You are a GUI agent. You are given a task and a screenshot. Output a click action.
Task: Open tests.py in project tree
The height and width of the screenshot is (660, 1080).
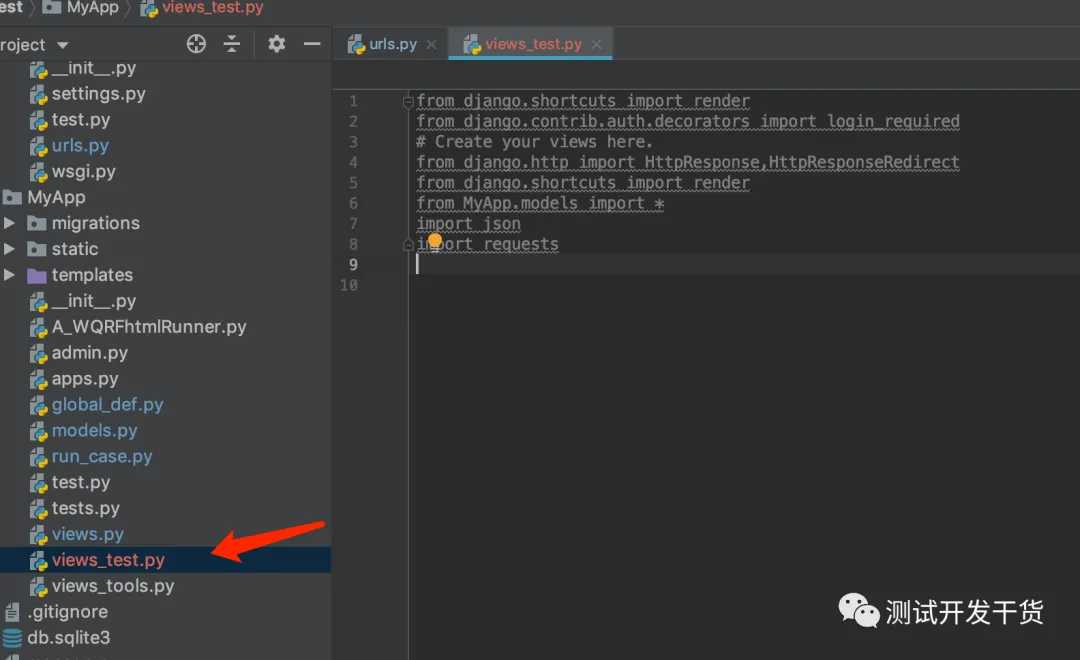click(85, 508)
